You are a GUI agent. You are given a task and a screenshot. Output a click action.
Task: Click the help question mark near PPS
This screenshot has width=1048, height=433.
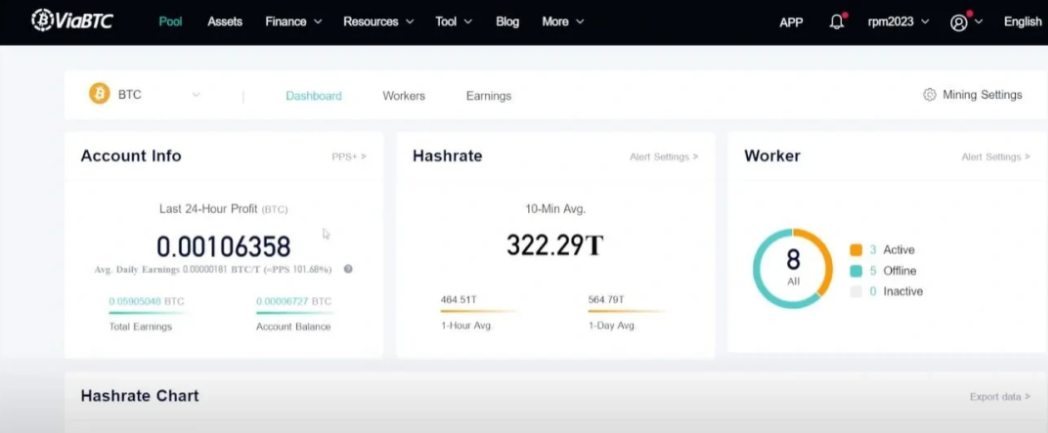348,269
